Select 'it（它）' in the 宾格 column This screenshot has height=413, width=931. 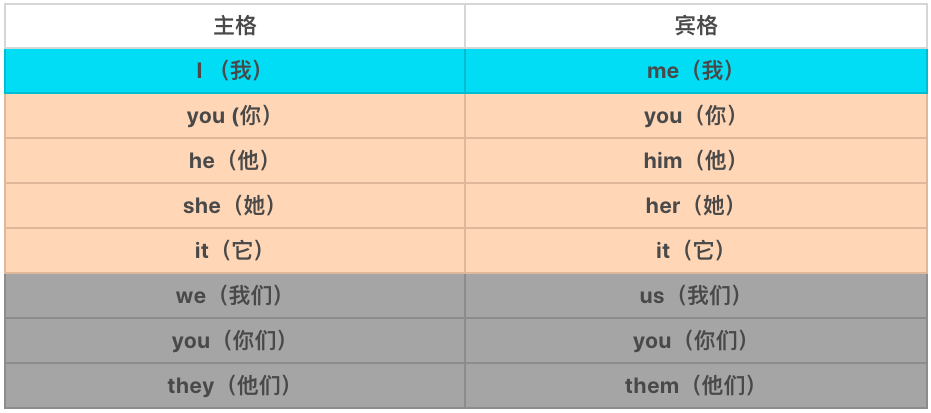(x=696, y=251)
